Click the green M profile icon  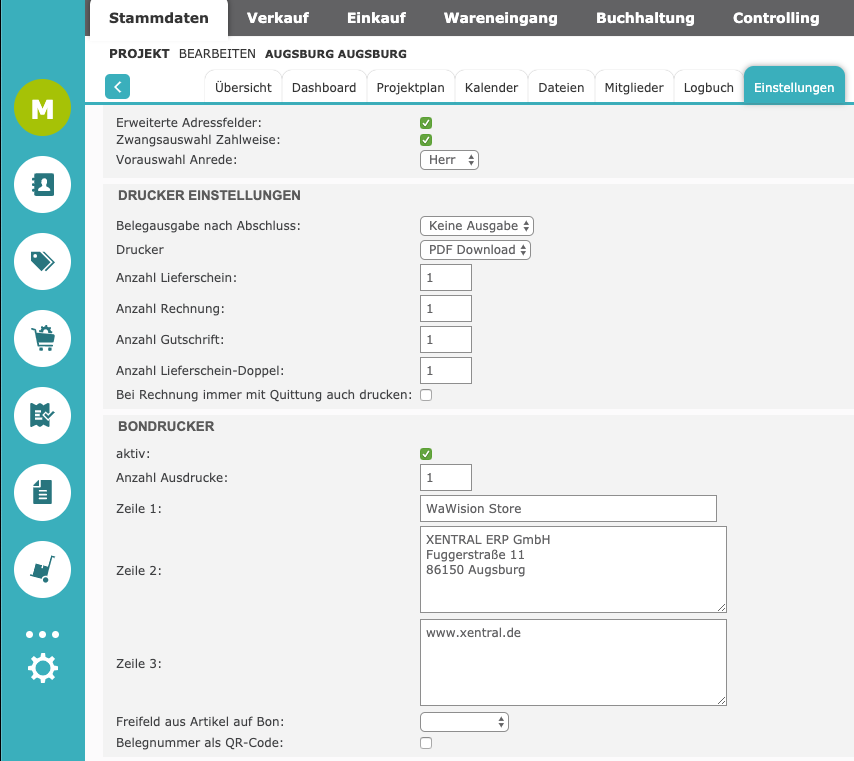click(x=42, y=108)
